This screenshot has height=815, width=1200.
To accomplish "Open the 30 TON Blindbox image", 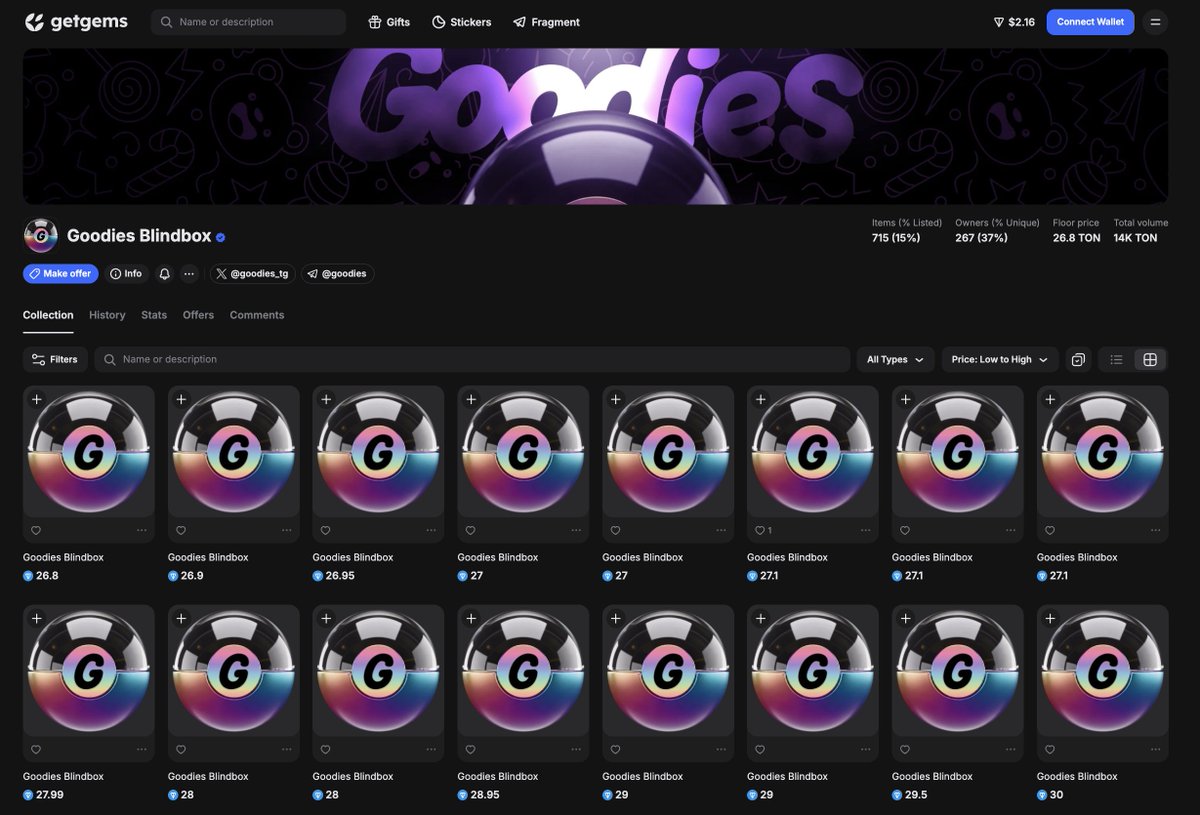I will click(x=1103, y=671).
